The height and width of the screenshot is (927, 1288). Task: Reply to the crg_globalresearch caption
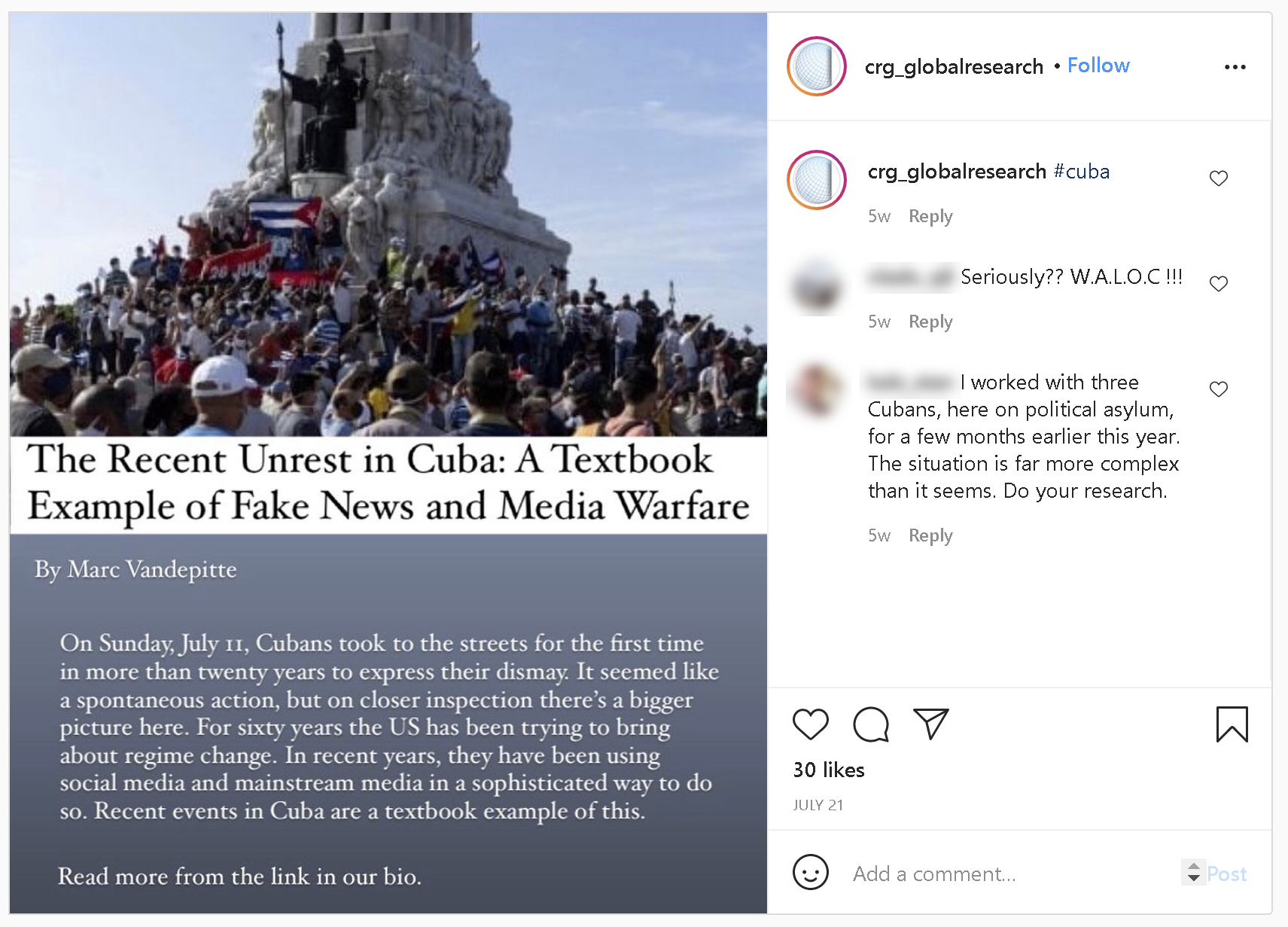(x=930, y=216)
